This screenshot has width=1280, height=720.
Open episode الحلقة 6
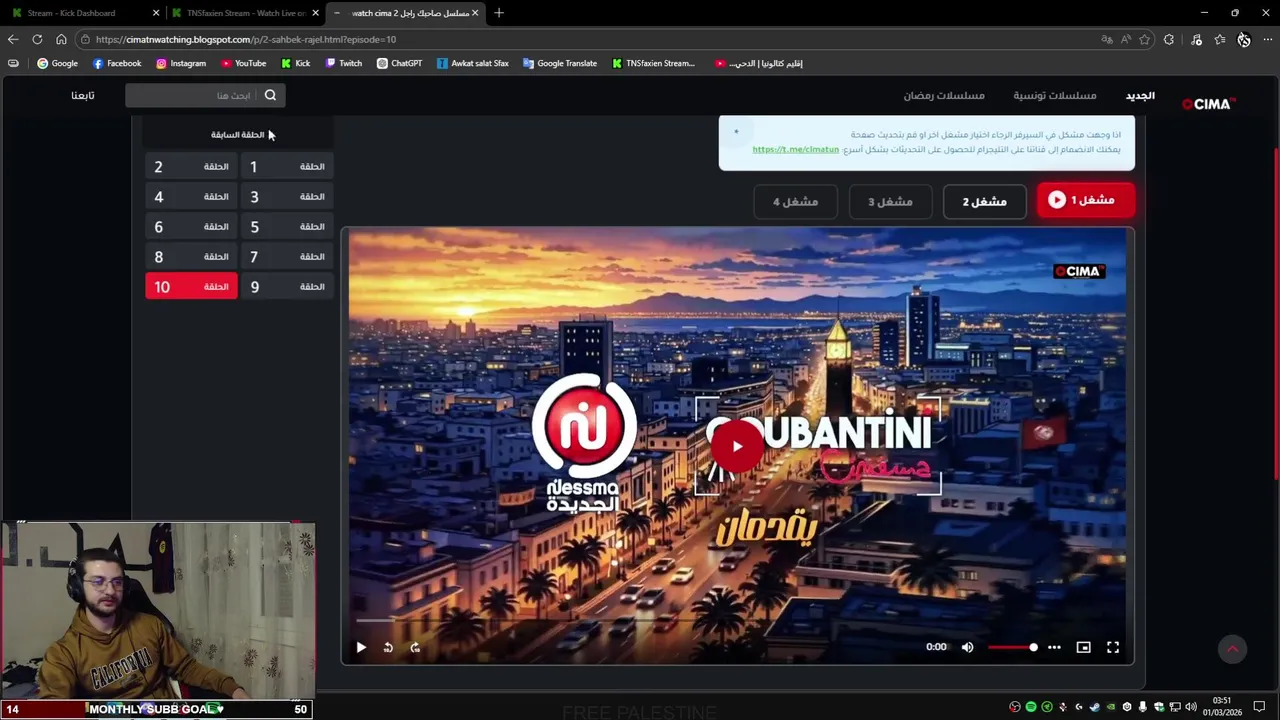191,227
